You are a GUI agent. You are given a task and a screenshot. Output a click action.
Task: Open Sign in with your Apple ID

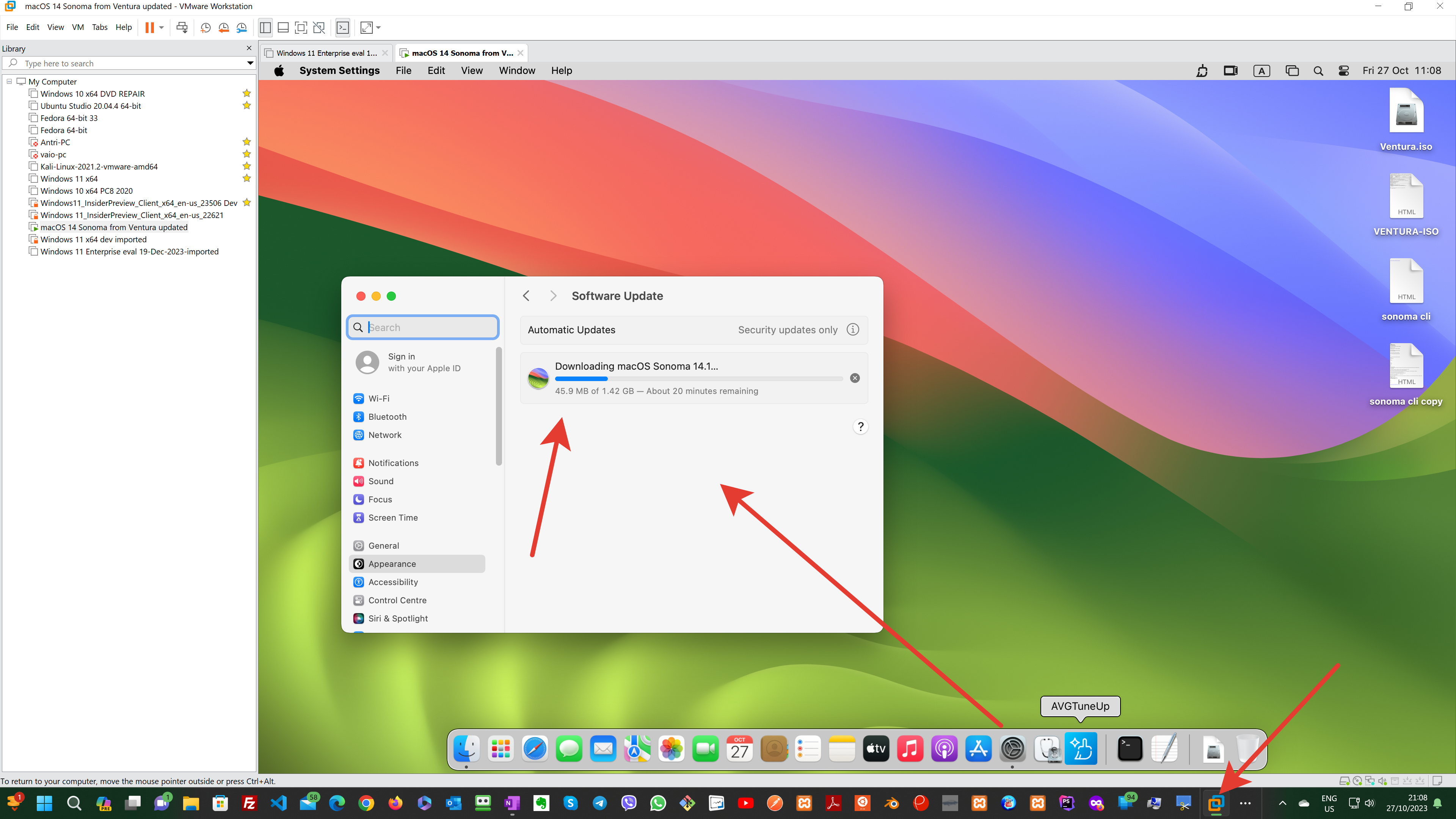(417, 362)
